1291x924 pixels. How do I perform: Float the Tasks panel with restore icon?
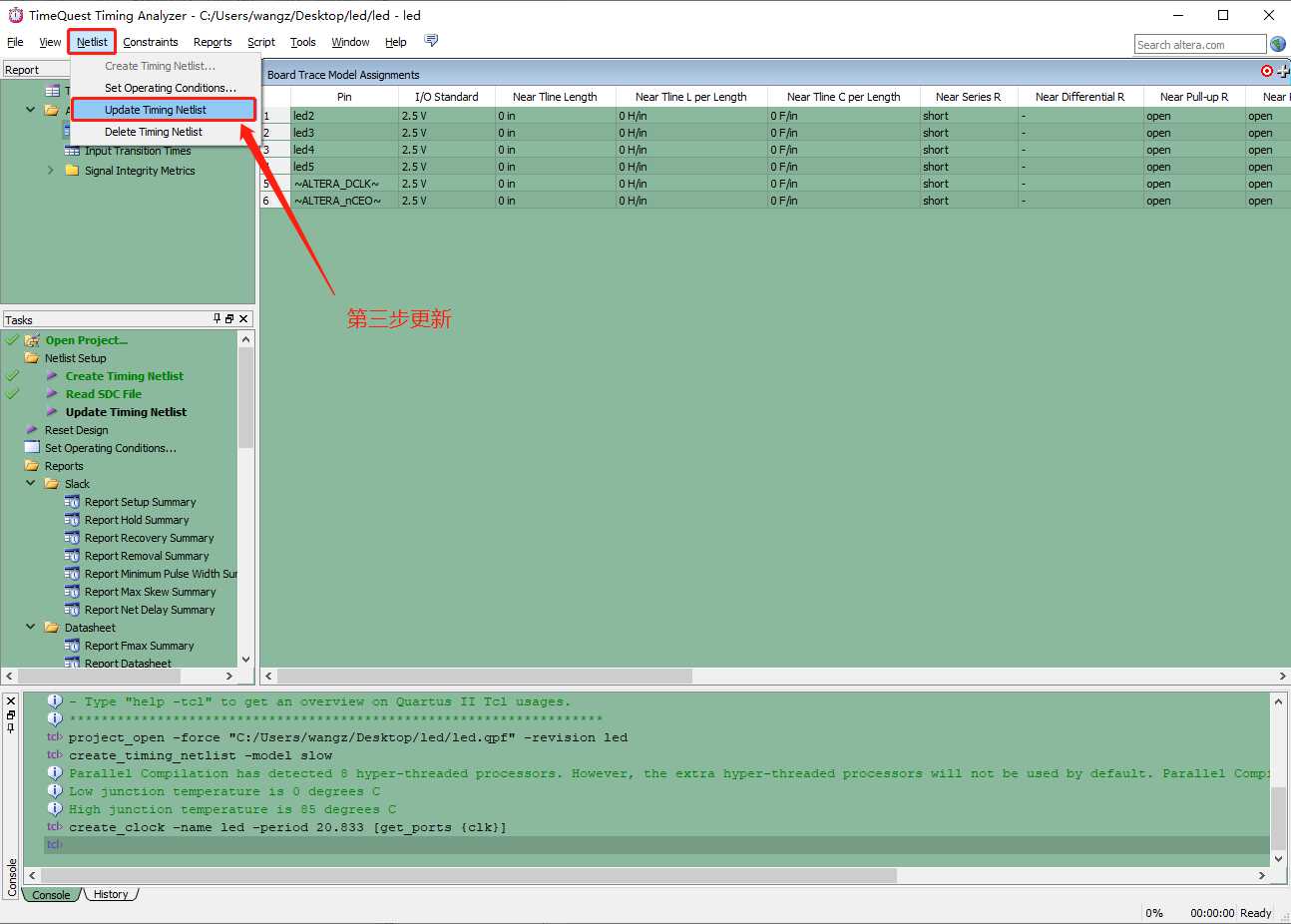(229, 318)
